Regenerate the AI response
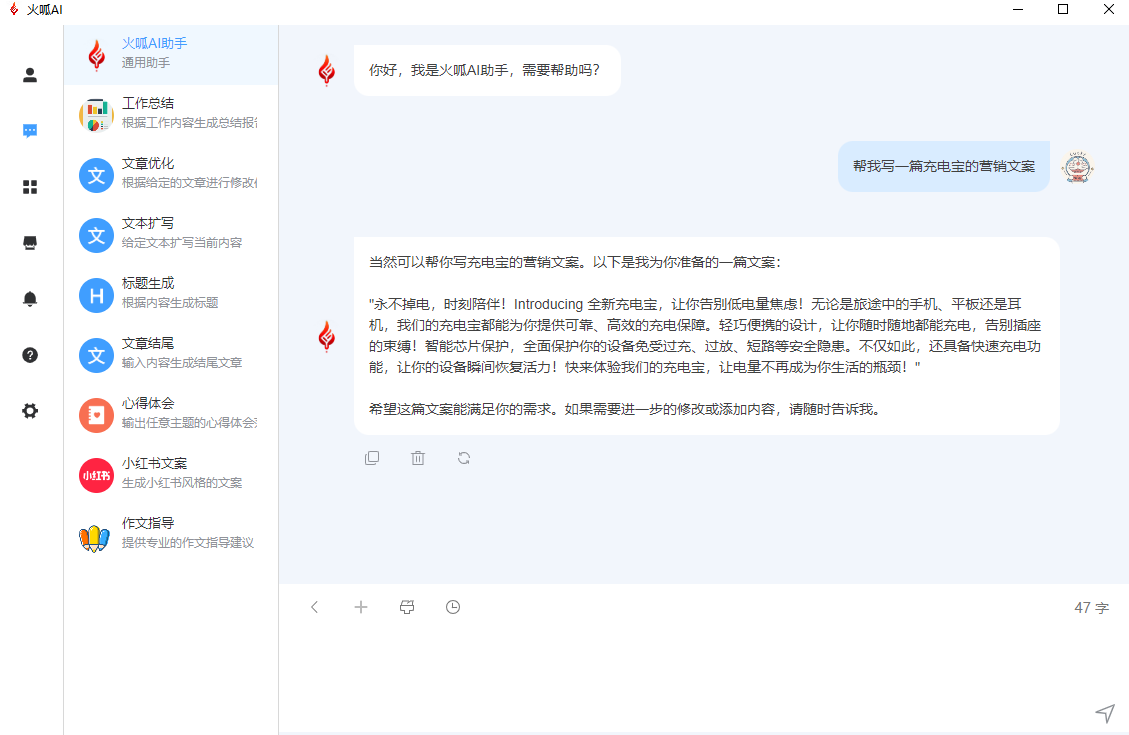 point(464,458)
